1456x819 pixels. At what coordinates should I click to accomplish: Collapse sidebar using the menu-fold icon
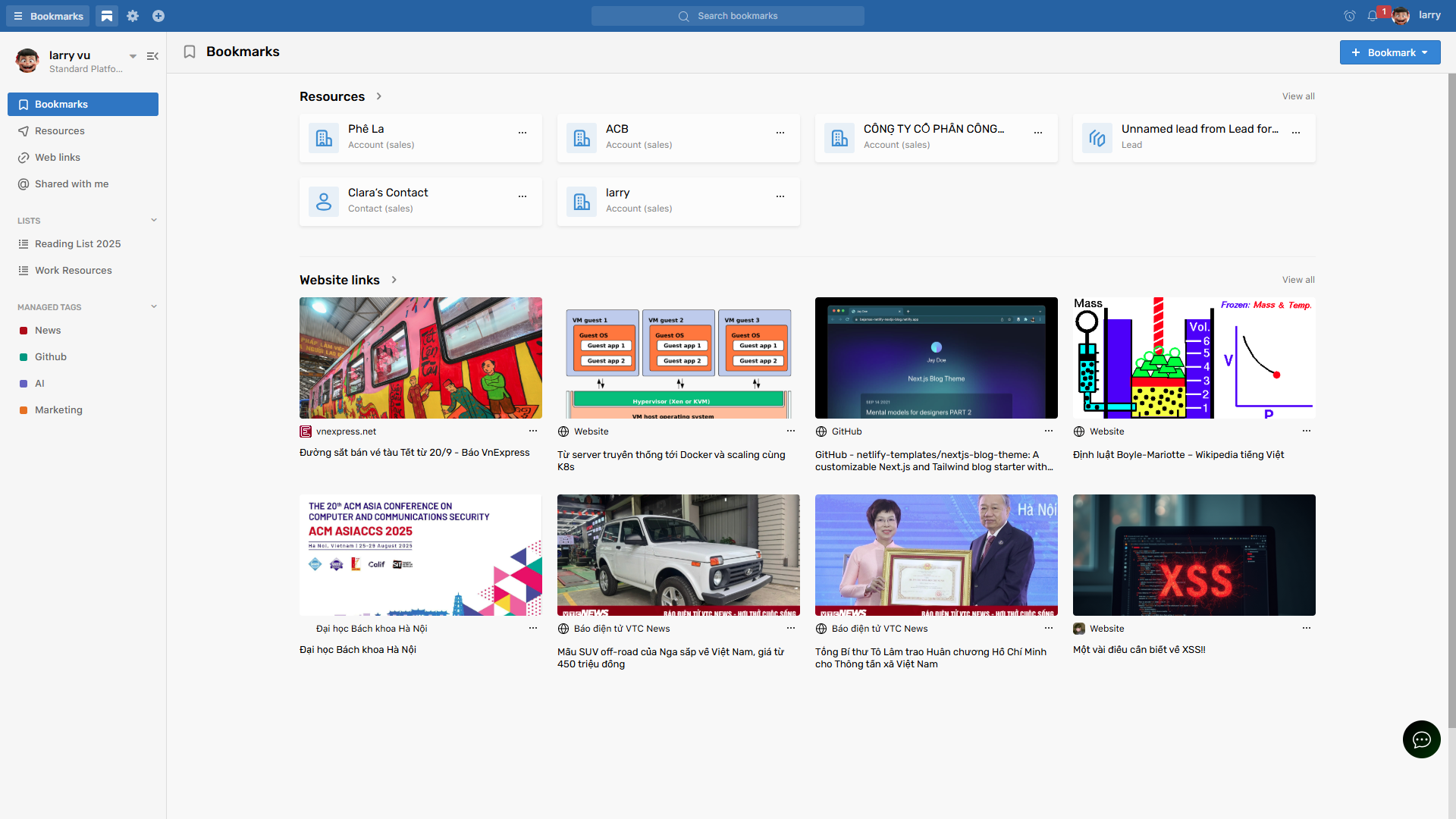152,56
